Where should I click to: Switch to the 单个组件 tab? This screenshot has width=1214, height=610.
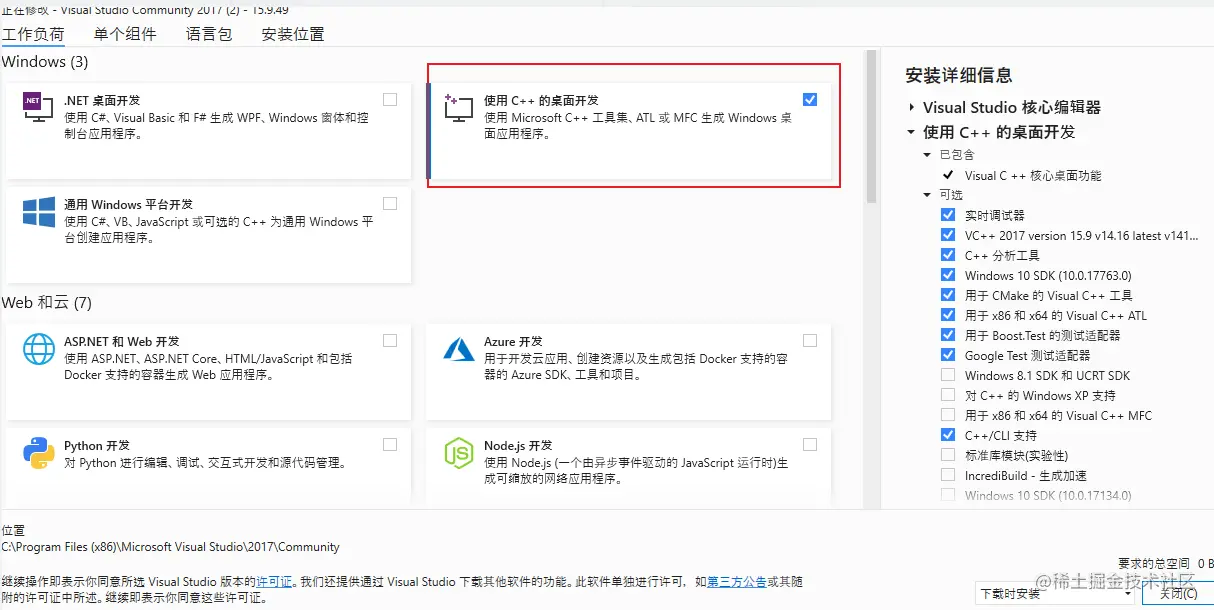click(x=125, y=34)
